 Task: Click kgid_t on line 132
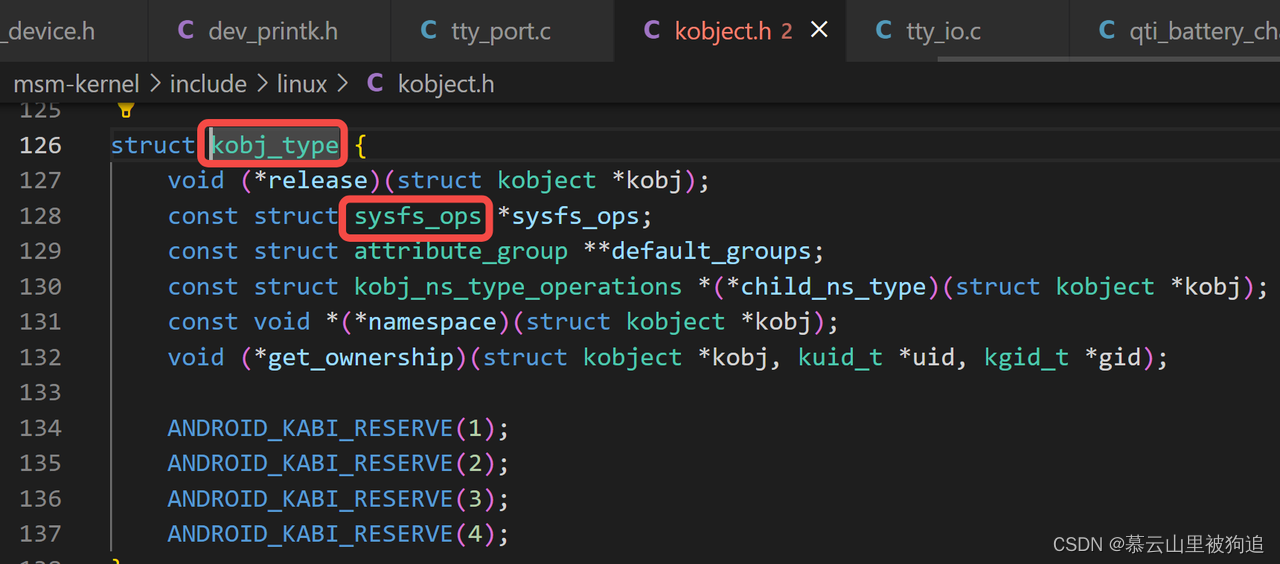pyautogui.click(x=1027, y=357)
